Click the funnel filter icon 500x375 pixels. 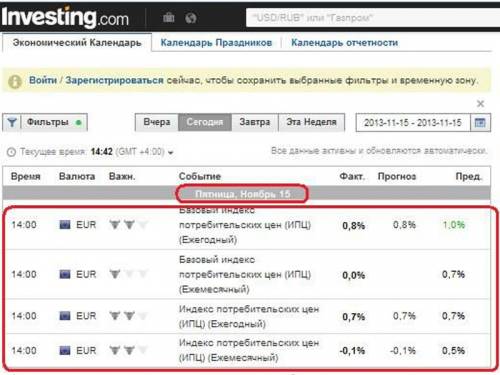[12, 122]
